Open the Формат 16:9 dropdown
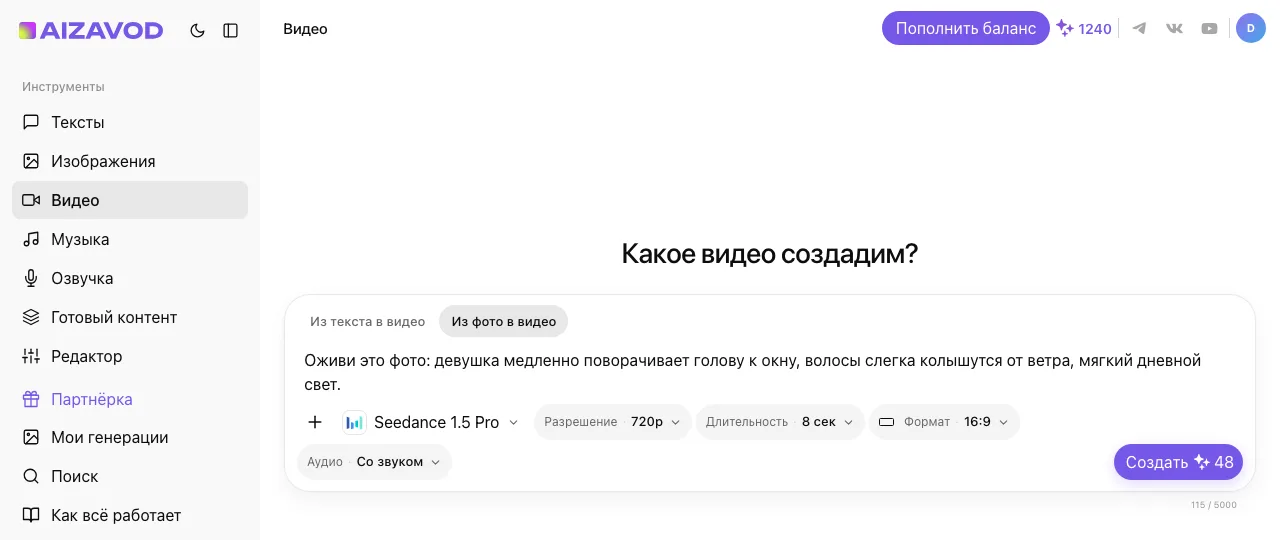 944,422
